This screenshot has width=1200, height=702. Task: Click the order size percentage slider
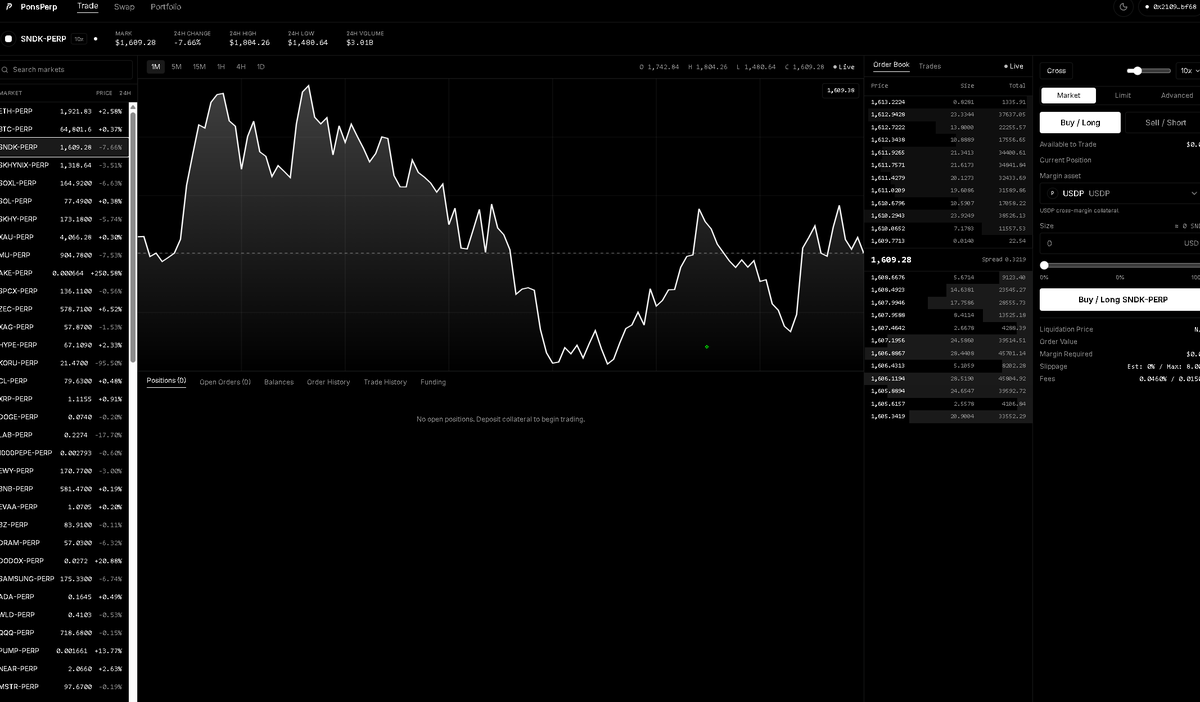tap(1120, 265)
